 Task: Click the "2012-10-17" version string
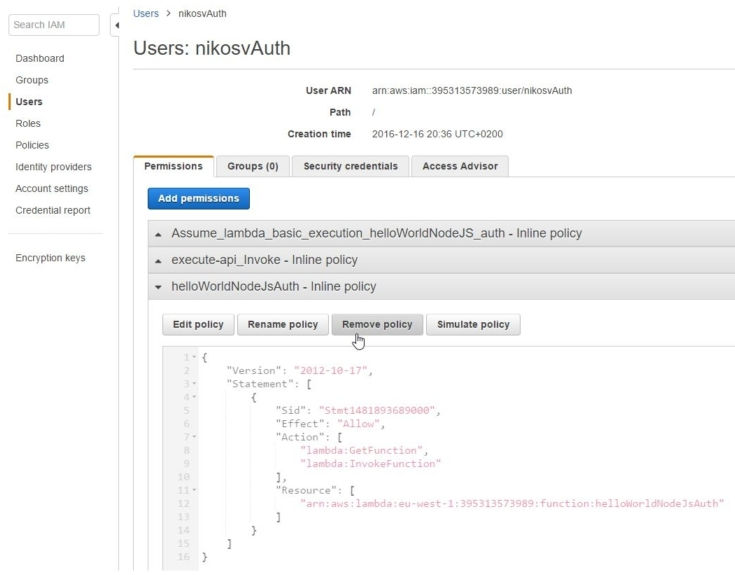[331, 371]
